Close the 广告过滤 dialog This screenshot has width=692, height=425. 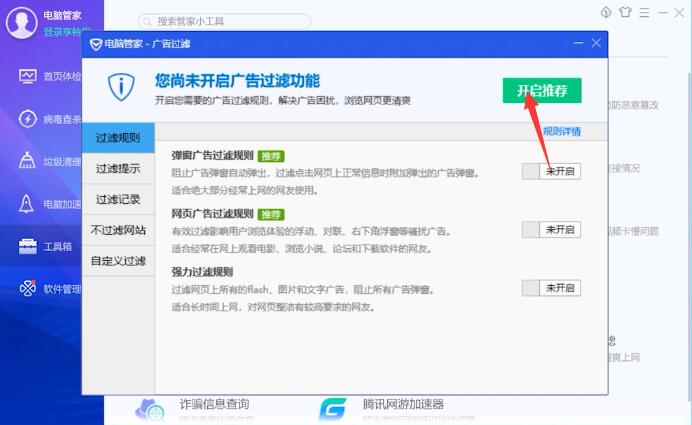click(x=596, y=43)
